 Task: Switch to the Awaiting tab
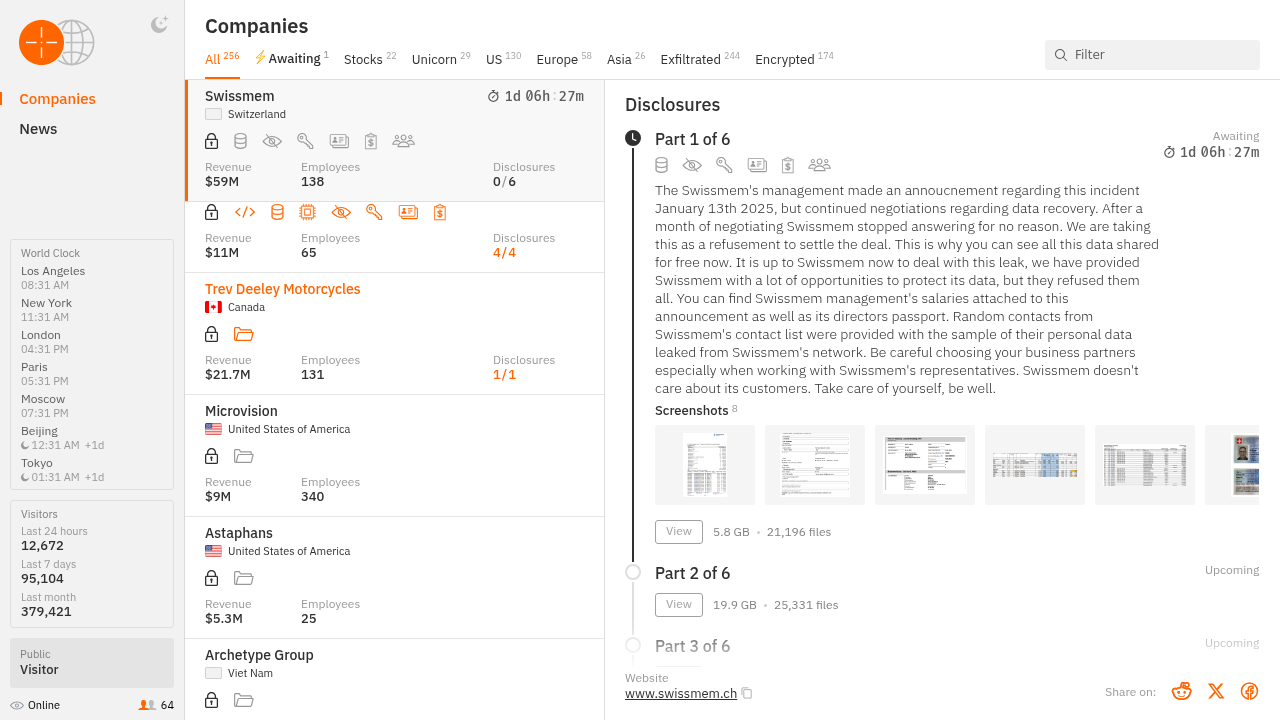(x=291, y=58)
